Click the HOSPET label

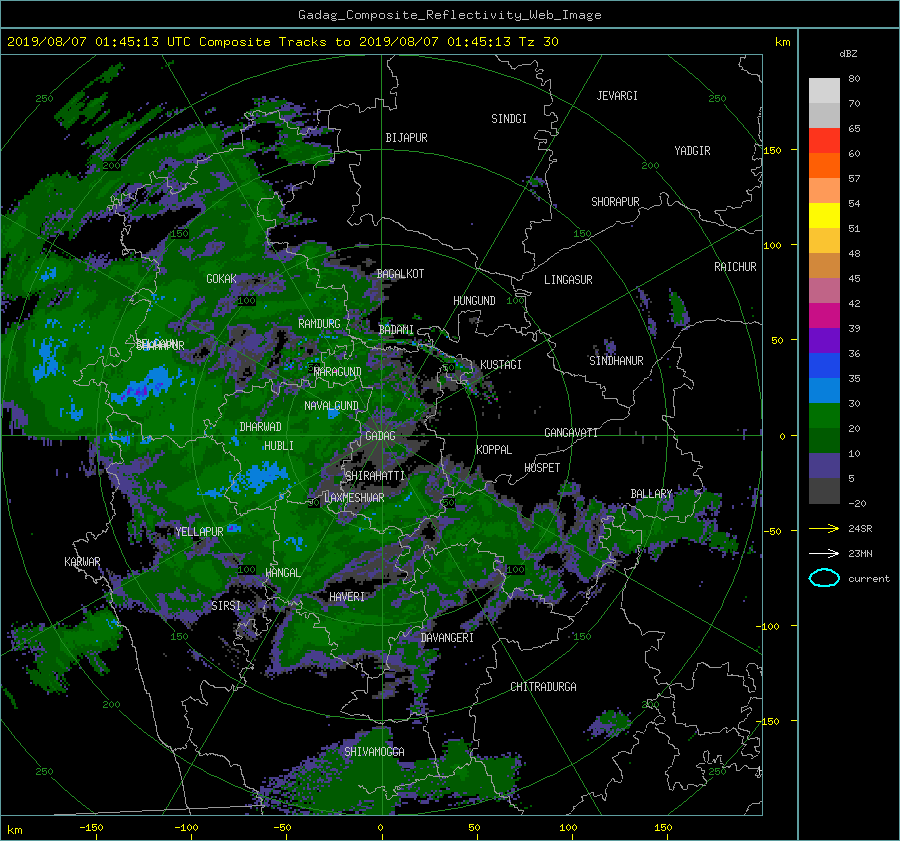pyautogui.click(x=542, y=468)
